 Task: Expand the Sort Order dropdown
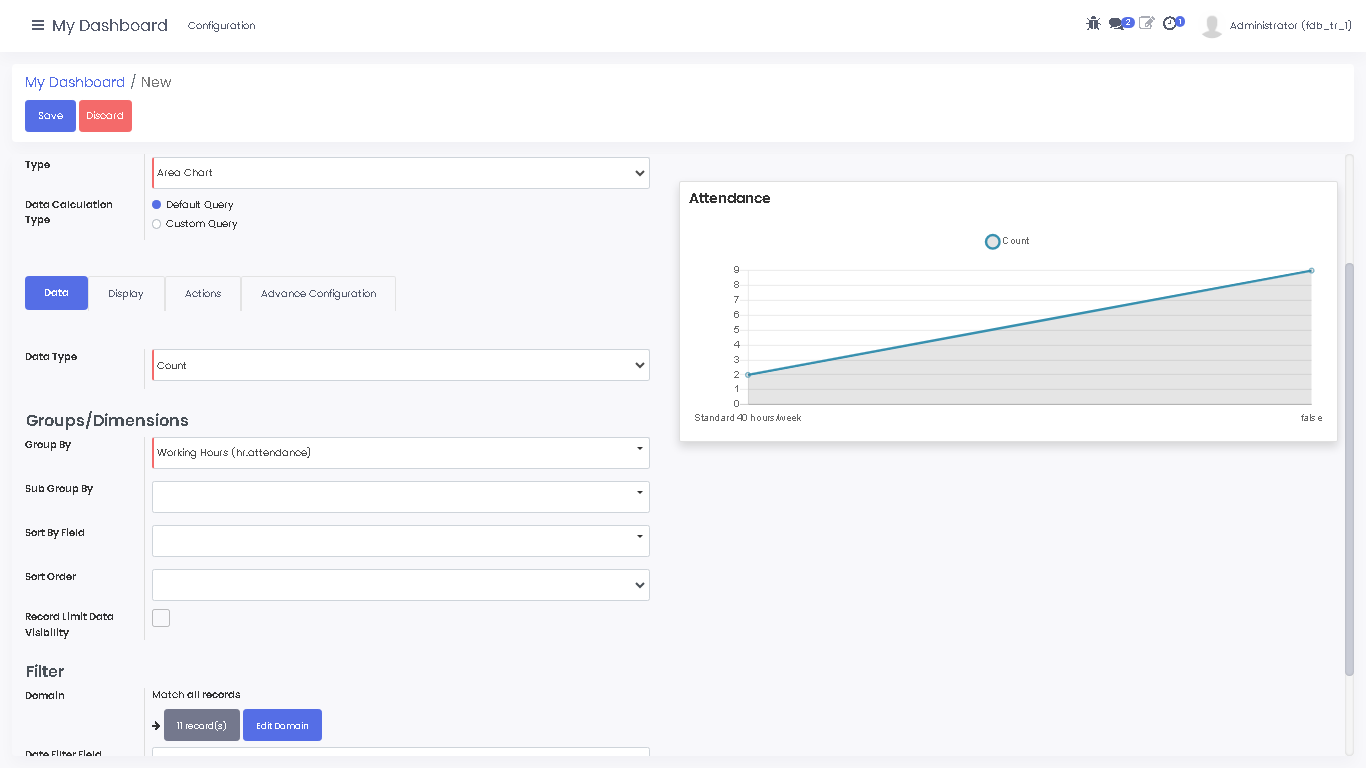pos(400,585)
